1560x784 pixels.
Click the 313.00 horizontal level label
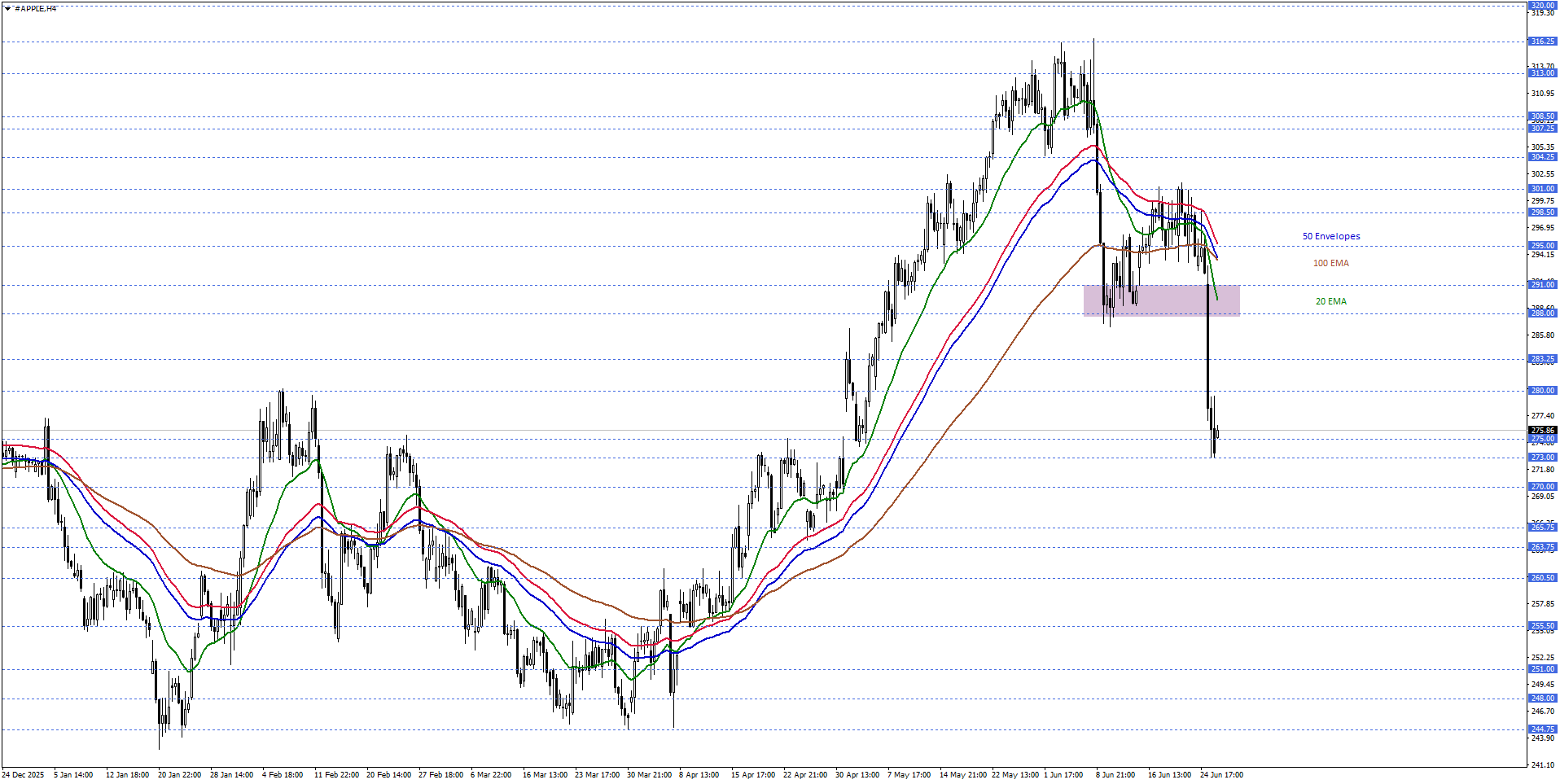coord(1543,73)
